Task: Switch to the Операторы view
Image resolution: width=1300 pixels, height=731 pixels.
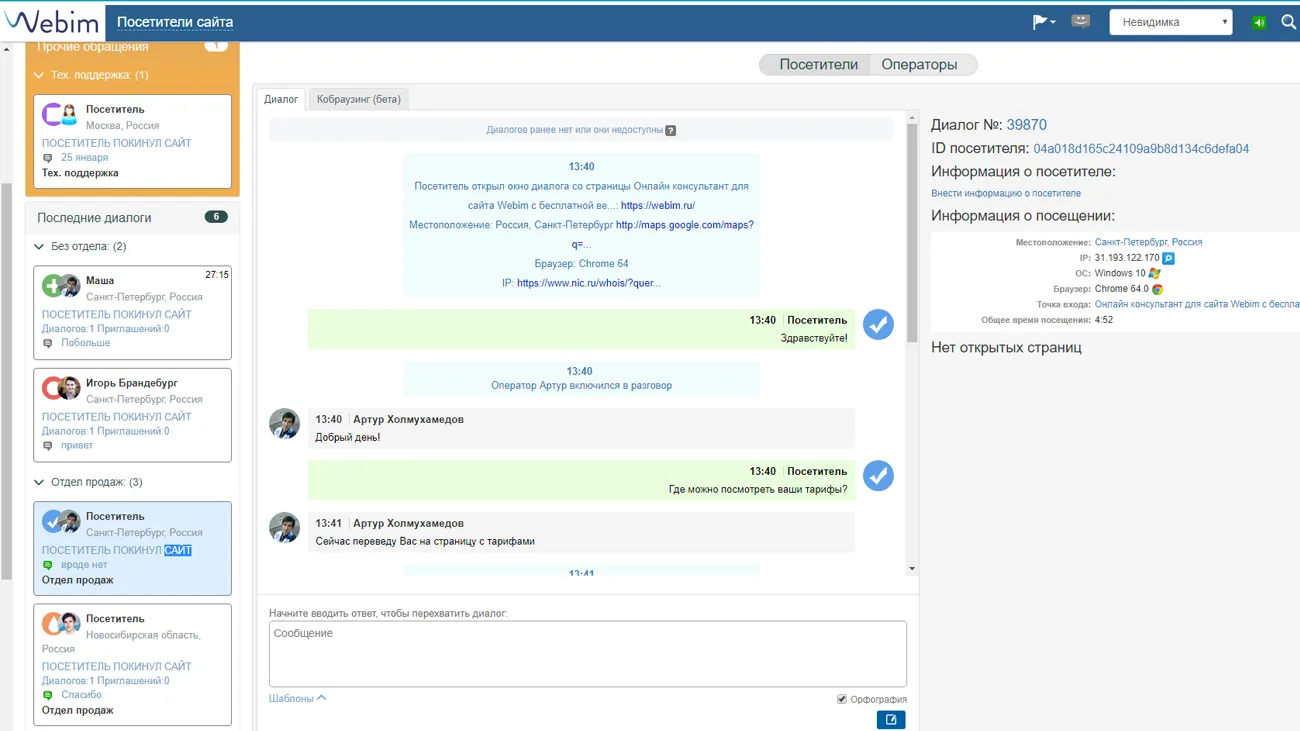Action: pyautogui.click(x=919, y=65)
